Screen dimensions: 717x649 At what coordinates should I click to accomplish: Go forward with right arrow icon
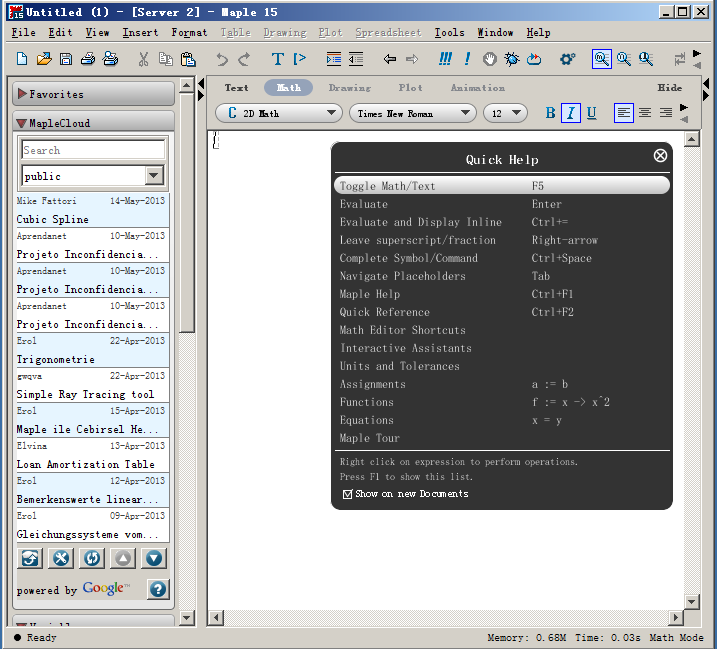[x=412, y=59]
